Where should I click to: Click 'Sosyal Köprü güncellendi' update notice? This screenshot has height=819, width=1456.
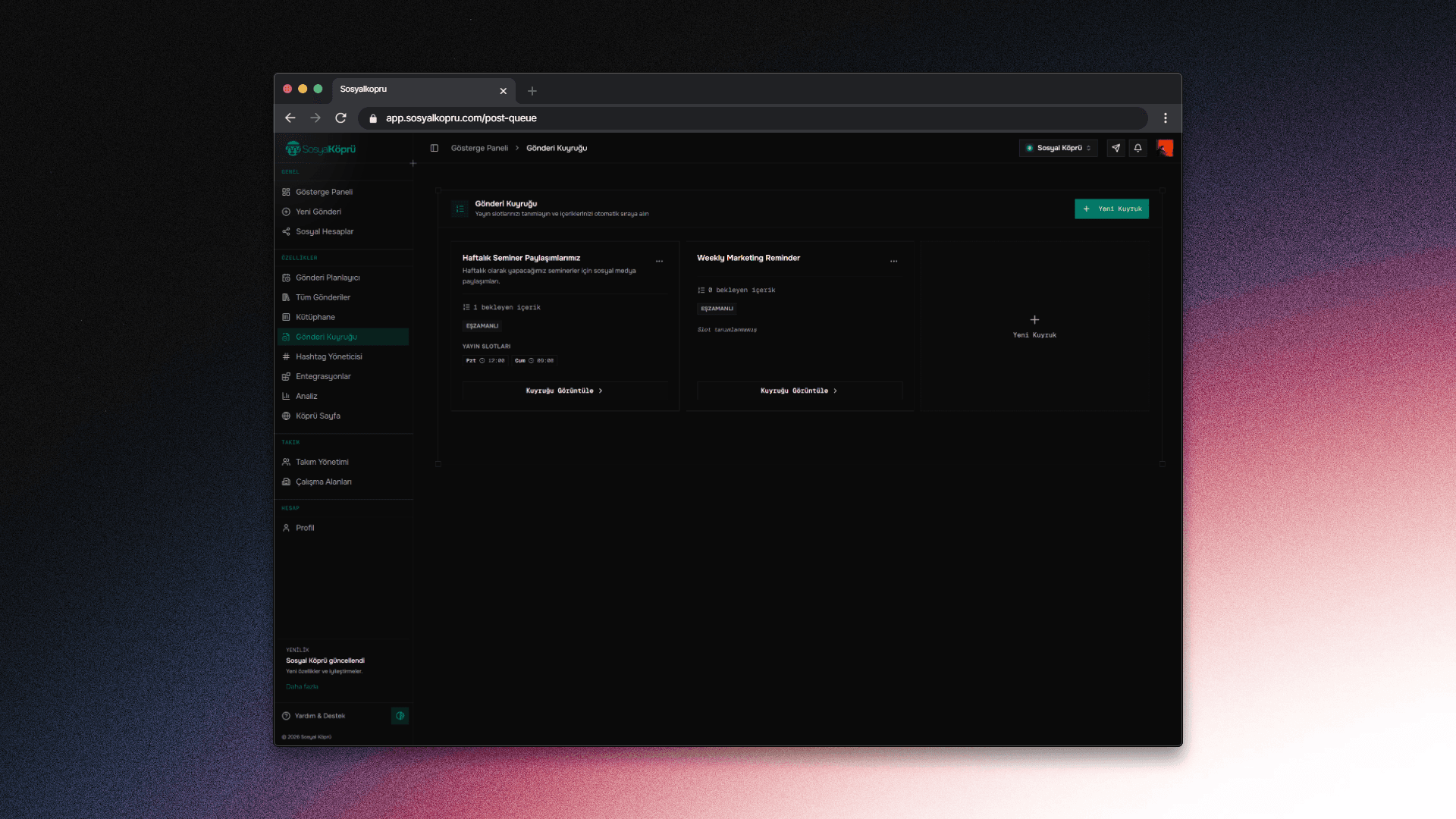tap(325, 661)
